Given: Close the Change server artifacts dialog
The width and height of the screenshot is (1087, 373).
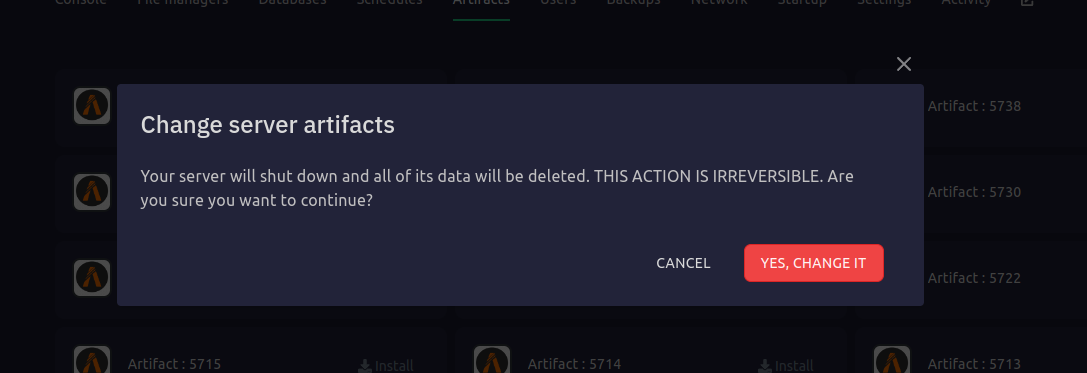Looking at the screenshot, I should [x=903, y=64].
